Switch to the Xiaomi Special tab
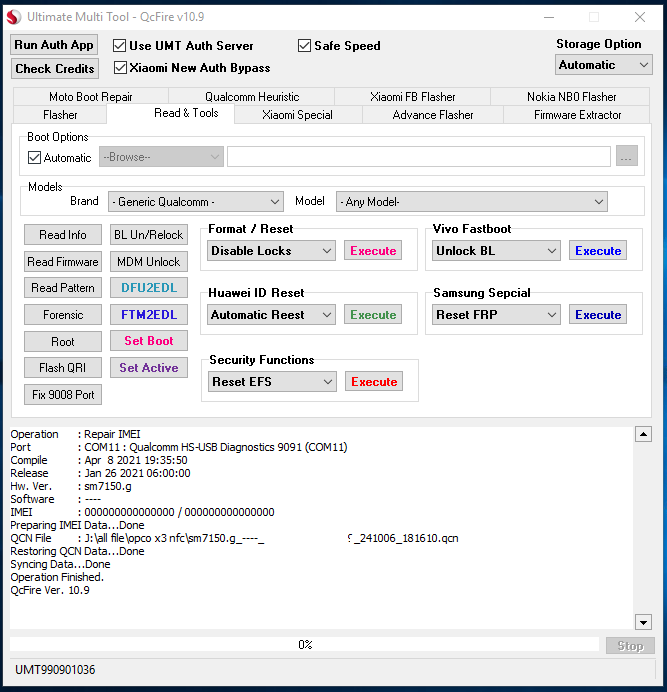Viewport: 667px width, 692px height. coord(297,115)
